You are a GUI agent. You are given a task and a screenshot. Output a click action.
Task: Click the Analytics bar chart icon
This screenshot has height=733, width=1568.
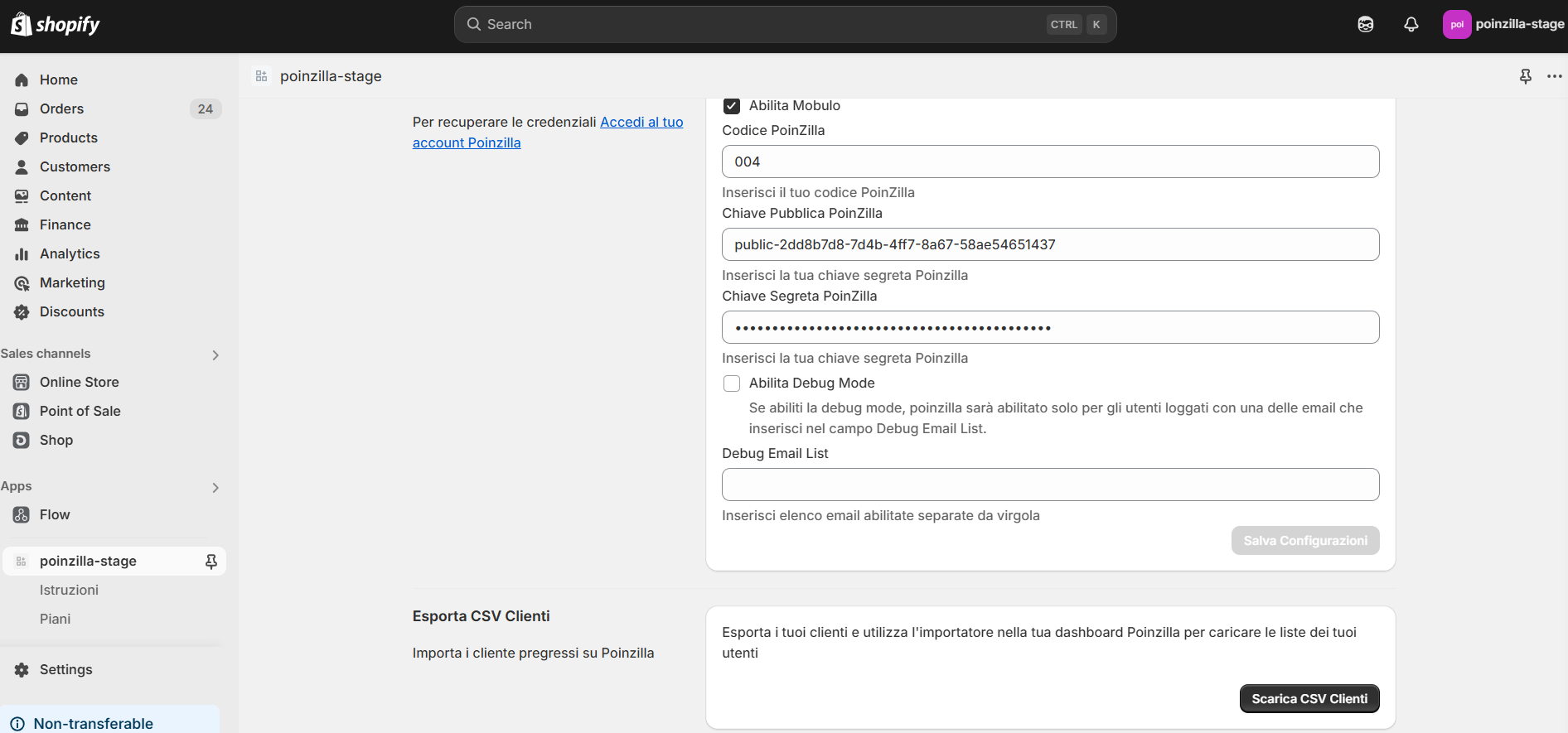point(22,253)
